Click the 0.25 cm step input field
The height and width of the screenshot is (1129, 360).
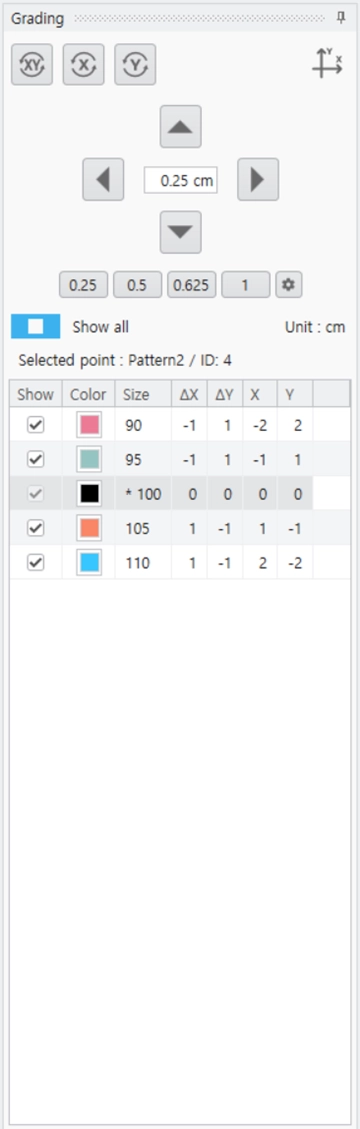click(x=181, y=180)
